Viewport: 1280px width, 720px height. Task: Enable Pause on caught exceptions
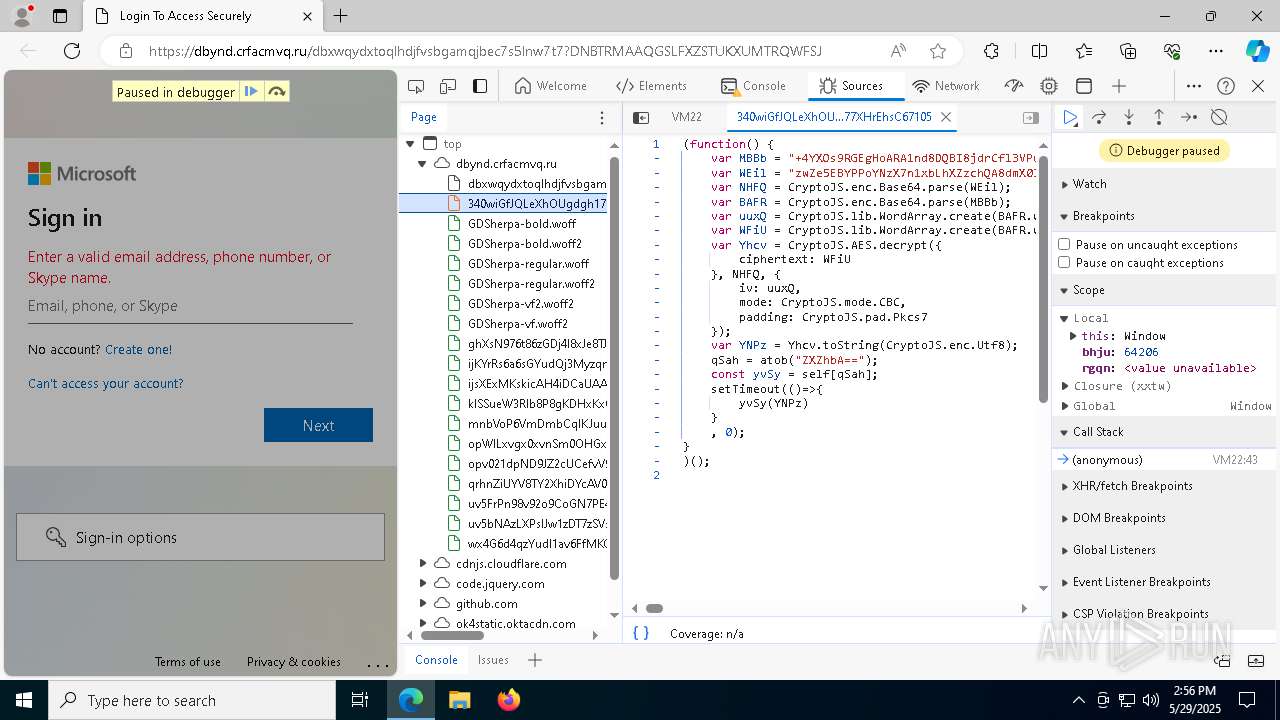click(x=1064, y=262)
